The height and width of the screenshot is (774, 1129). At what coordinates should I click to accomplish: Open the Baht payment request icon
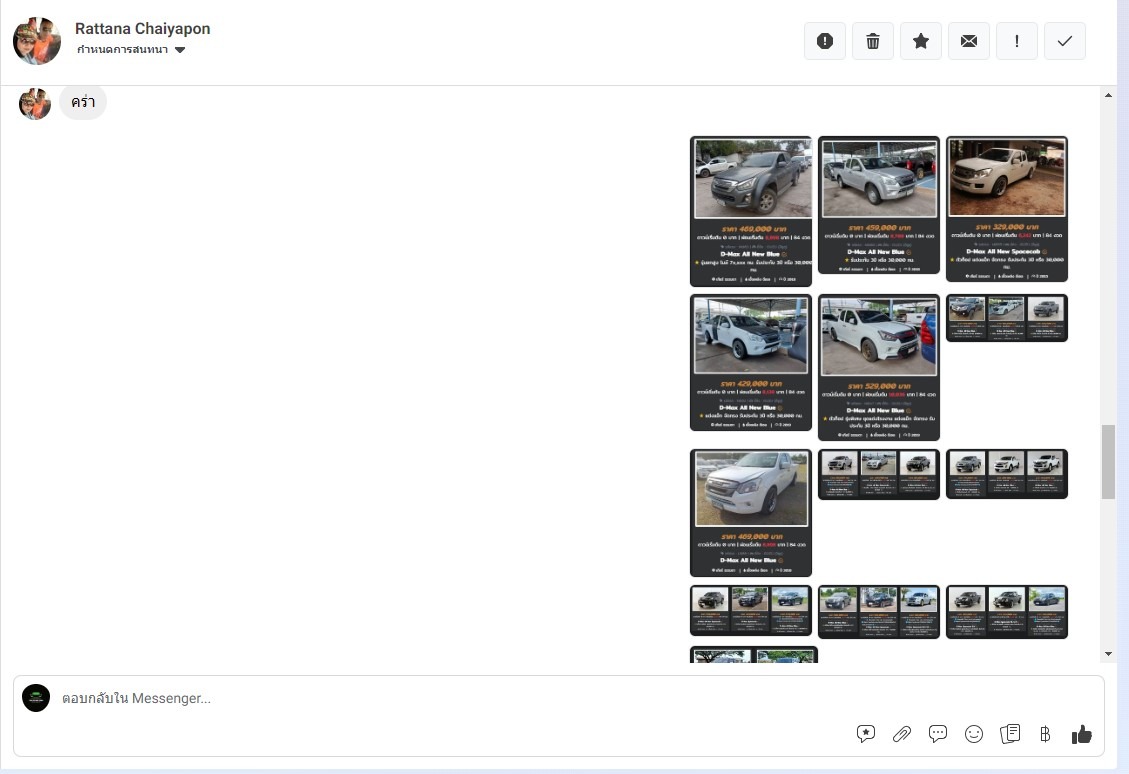pos(1045,734)
